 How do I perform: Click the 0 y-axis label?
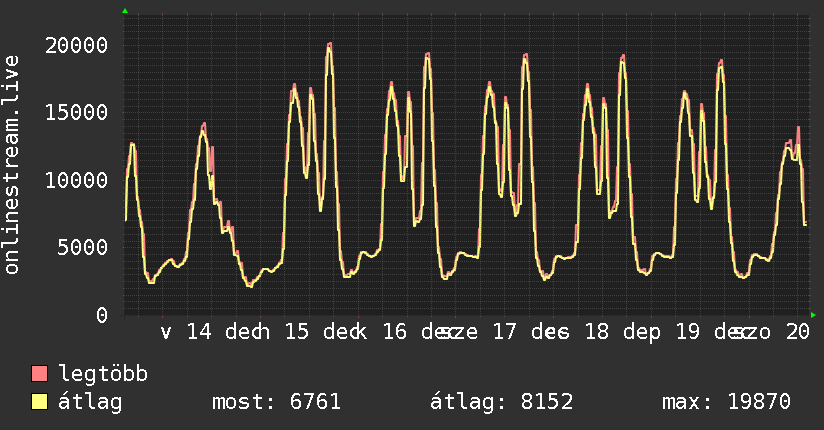pos(102,315)
